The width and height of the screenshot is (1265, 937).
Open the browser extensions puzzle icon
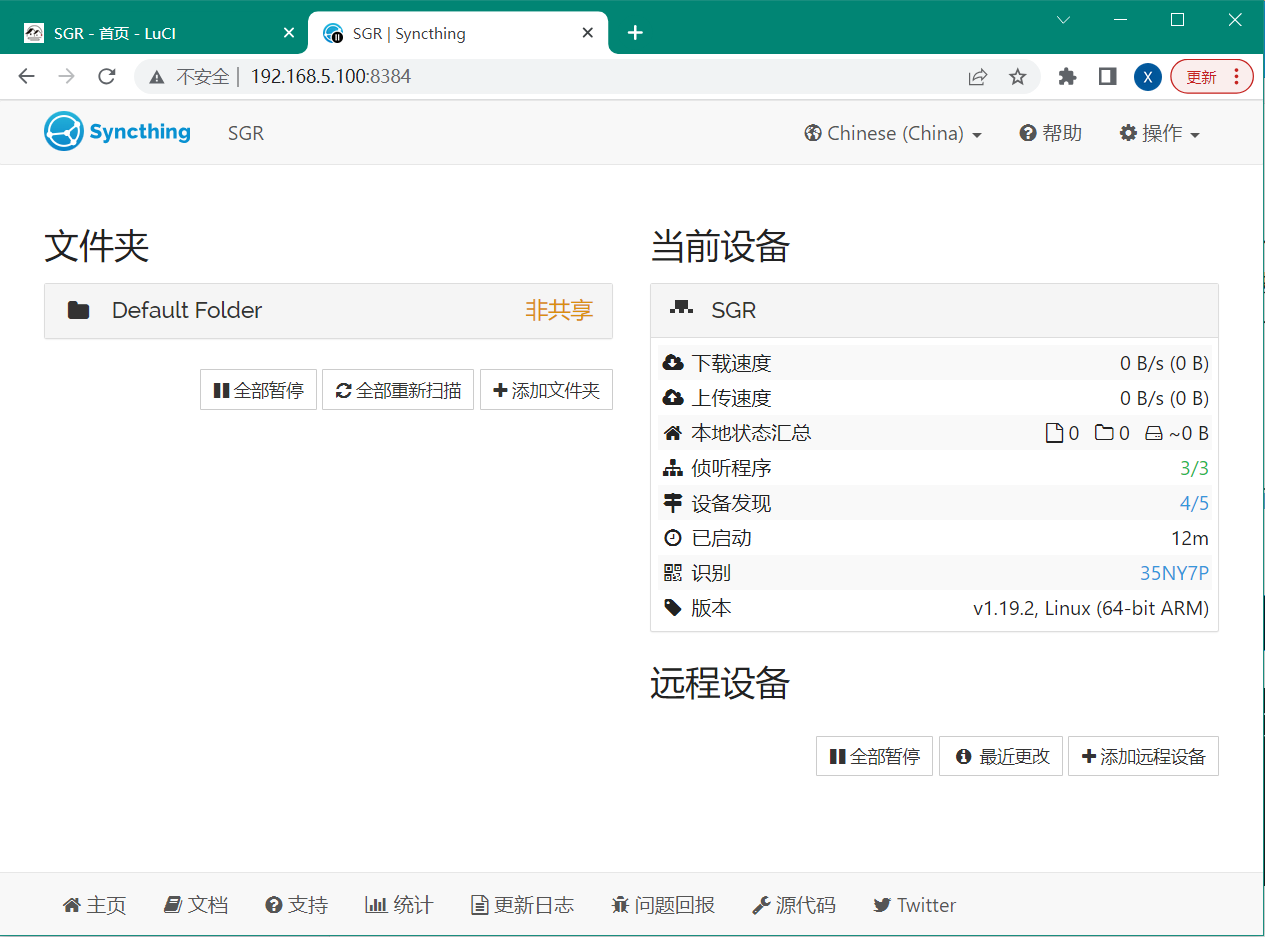[1067, 77]
